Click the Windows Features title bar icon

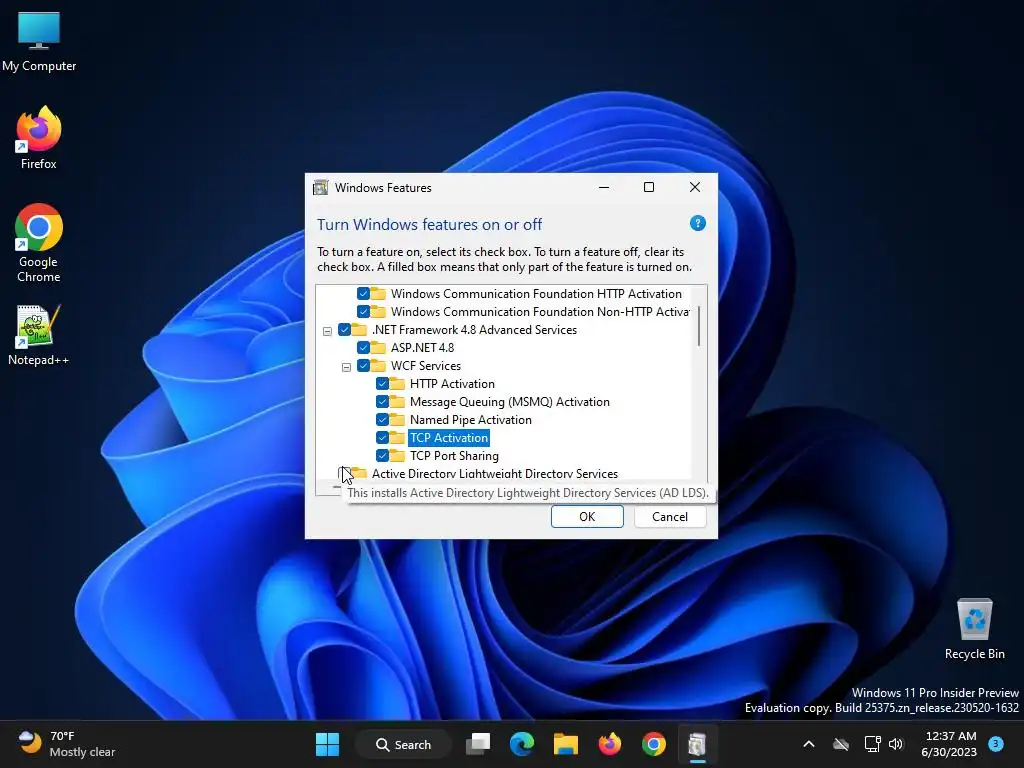point(321,187)
